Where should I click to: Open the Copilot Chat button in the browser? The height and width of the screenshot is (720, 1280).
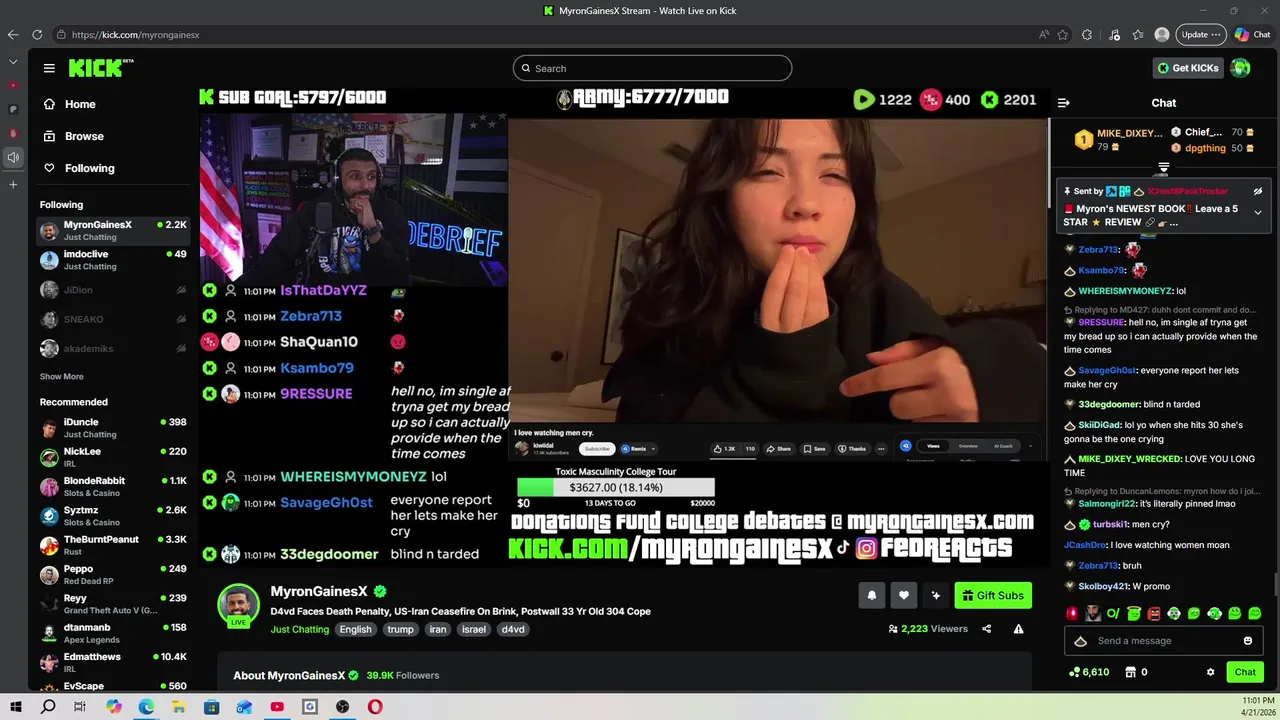click(x=1252, y=34)
